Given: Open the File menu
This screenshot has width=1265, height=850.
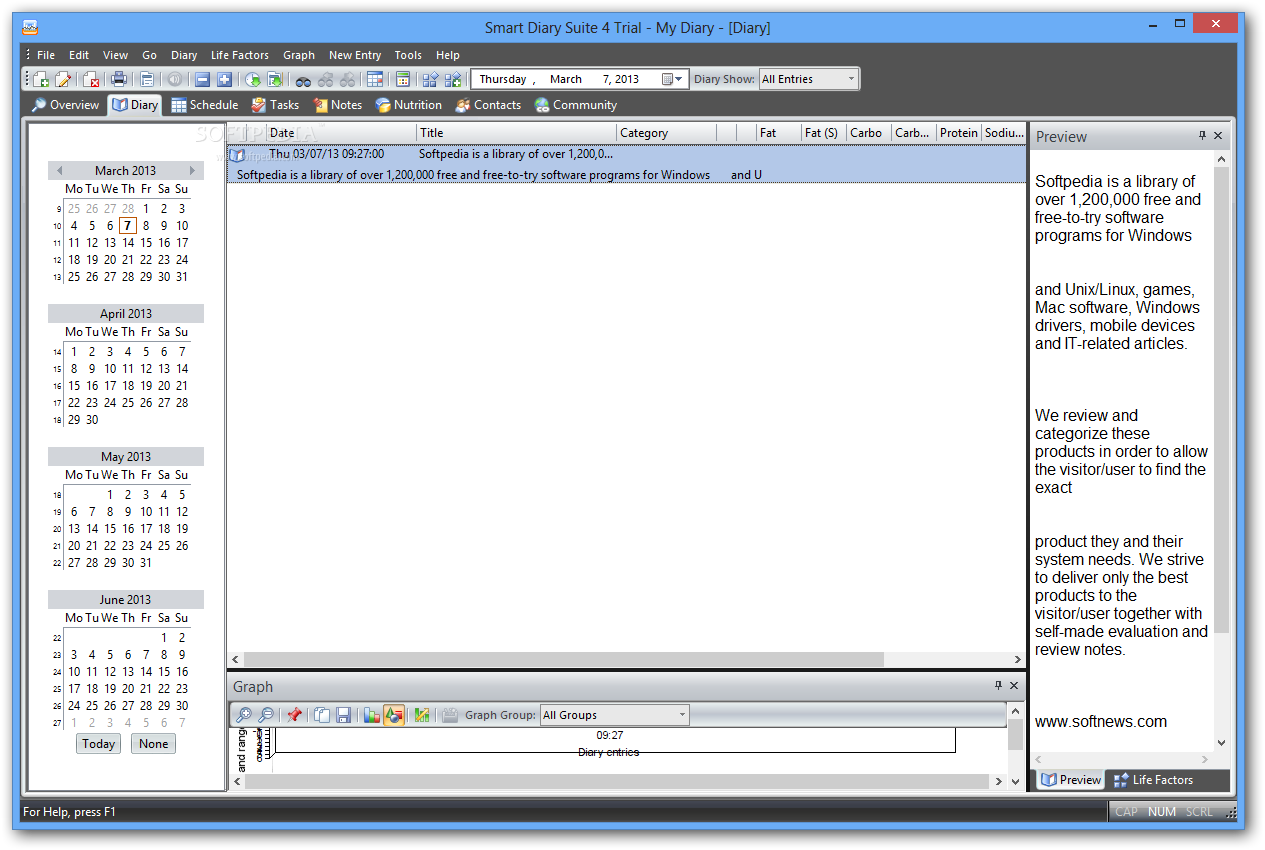Looking at the screenshot, I should [46, 55].
